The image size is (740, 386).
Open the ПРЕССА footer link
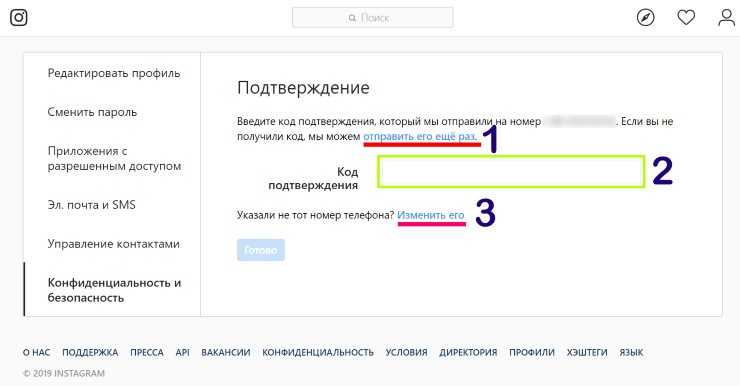(147, 352)
